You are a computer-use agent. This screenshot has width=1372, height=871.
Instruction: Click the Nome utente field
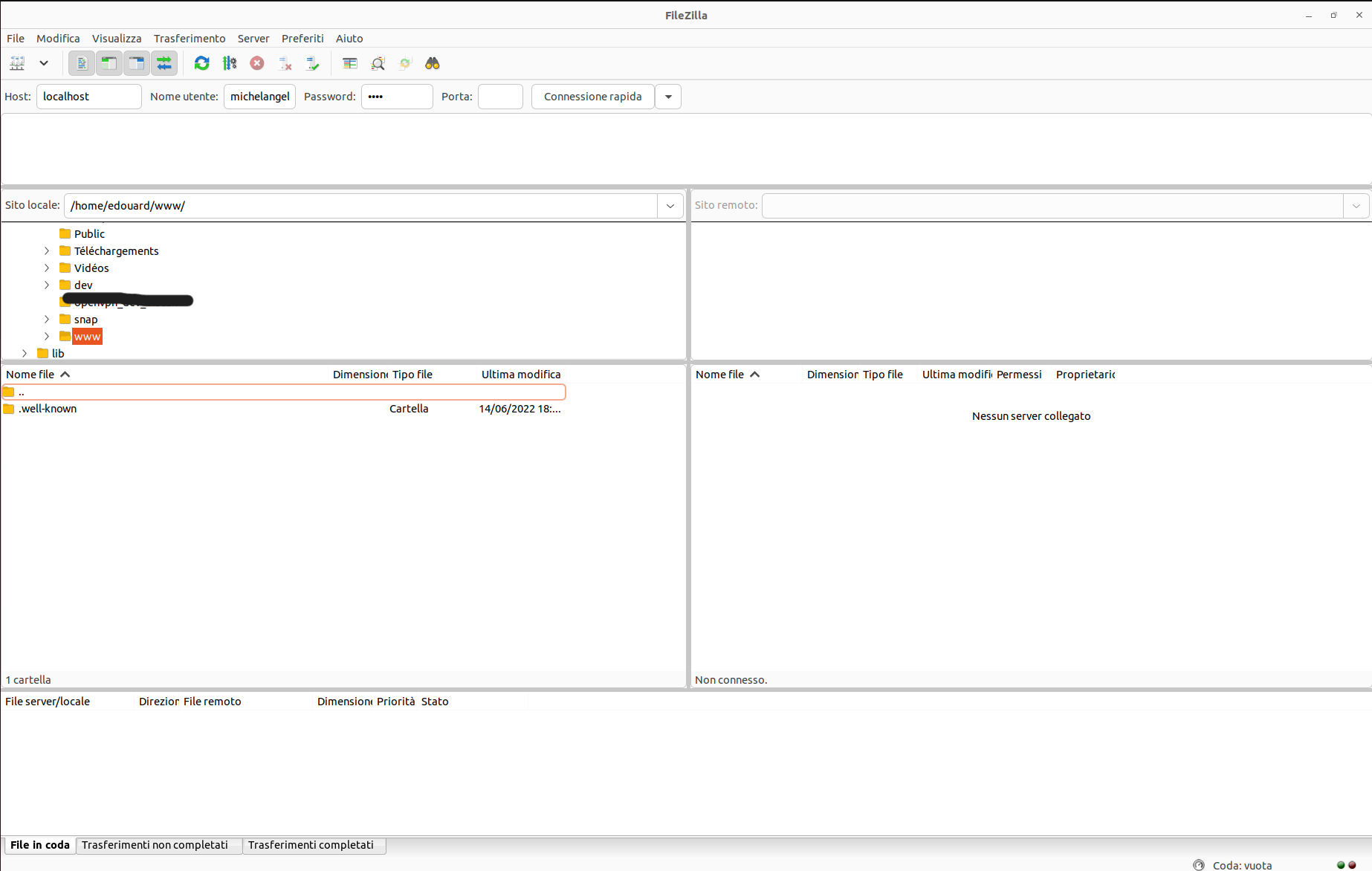pyautogui.click(x=259, y=97)
